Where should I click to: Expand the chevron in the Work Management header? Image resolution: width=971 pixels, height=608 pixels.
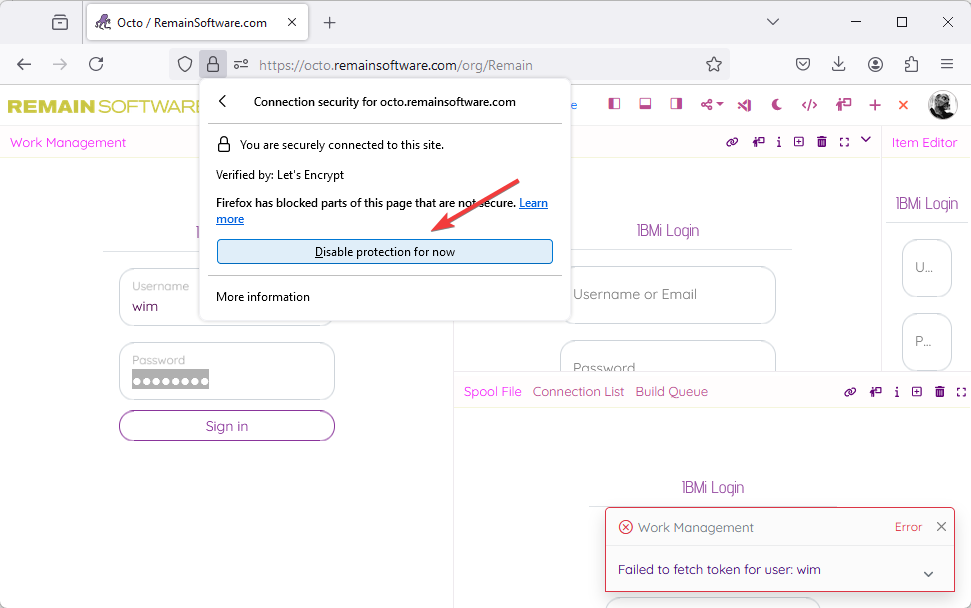coord(866,140)
